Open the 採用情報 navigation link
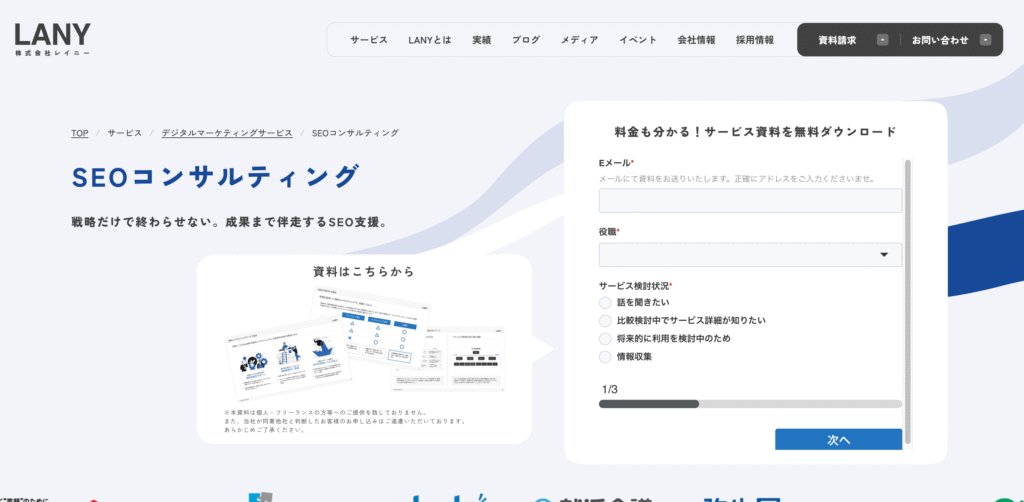 755,40
